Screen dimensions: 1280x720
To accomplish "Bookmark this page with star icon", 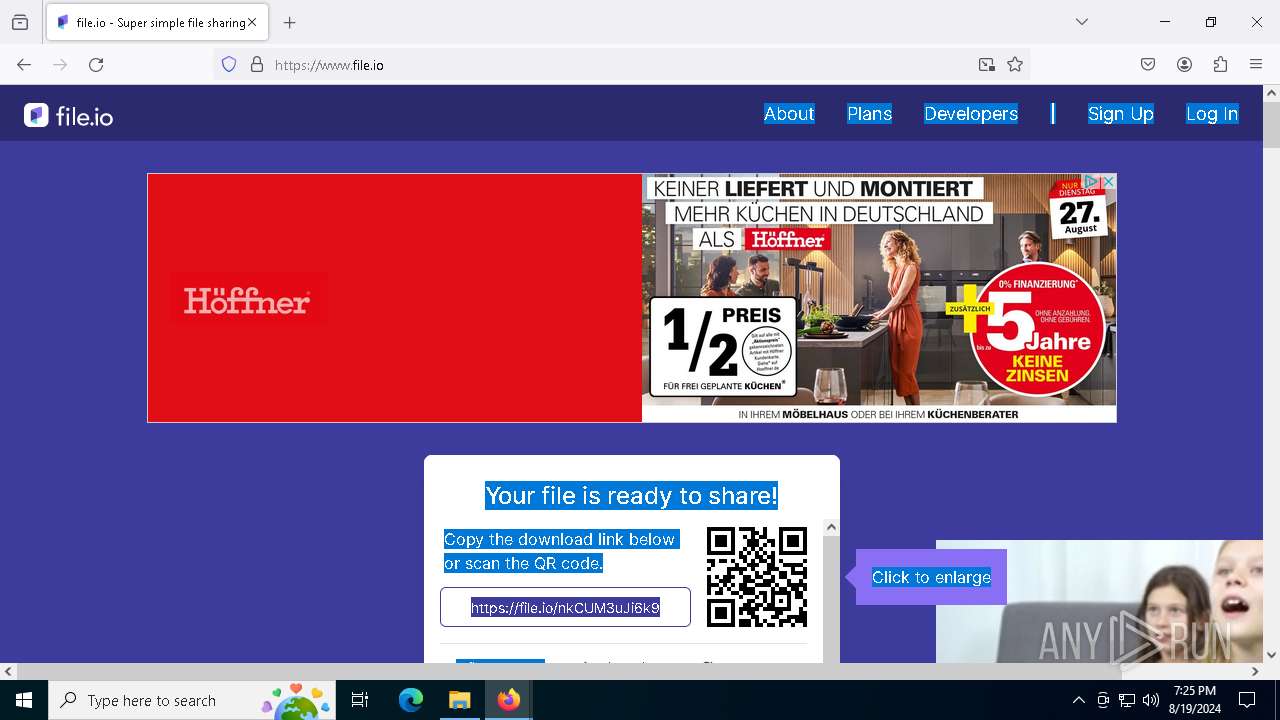I will point(1015,65).
